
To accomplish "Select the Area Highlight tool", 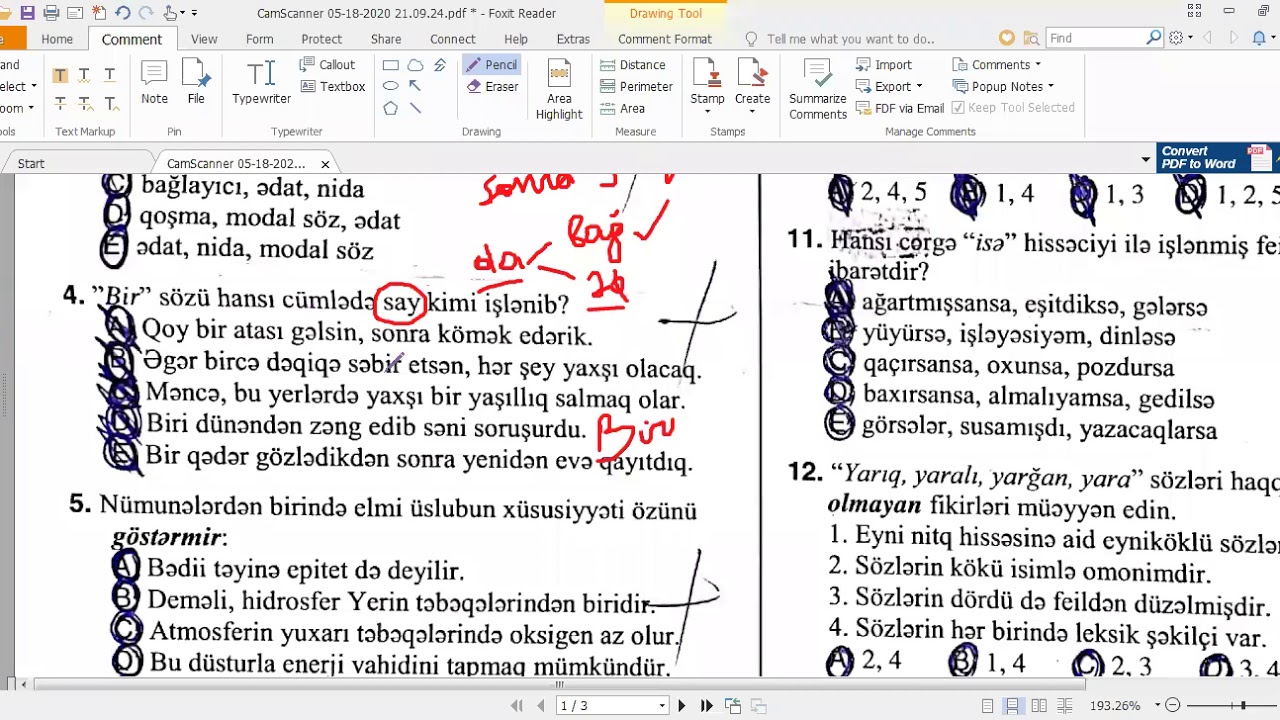I will tap(559, 90).
